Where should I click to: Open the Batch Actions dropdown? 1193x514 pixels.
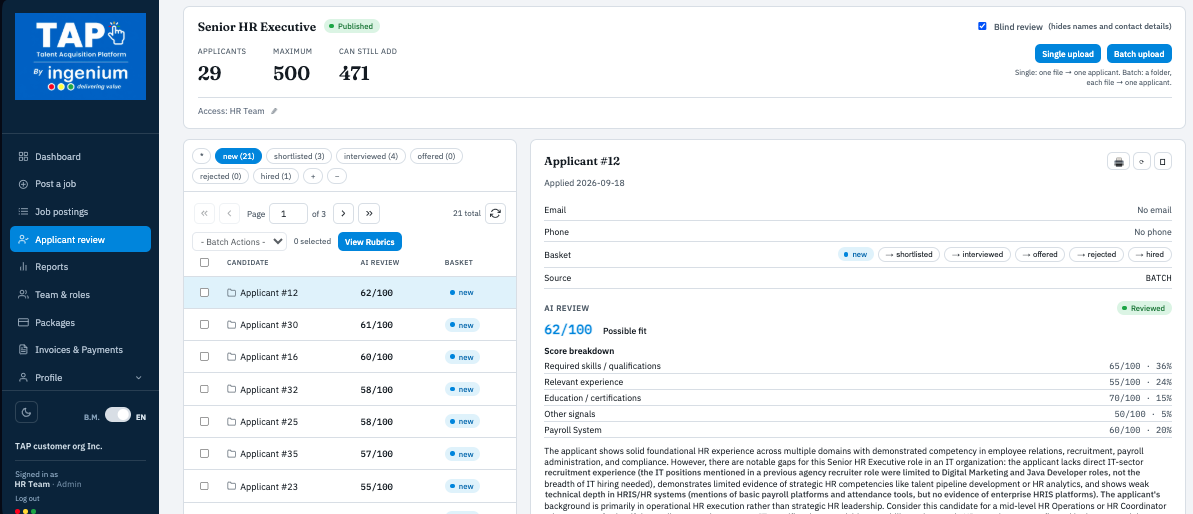[x=240, y=242]
